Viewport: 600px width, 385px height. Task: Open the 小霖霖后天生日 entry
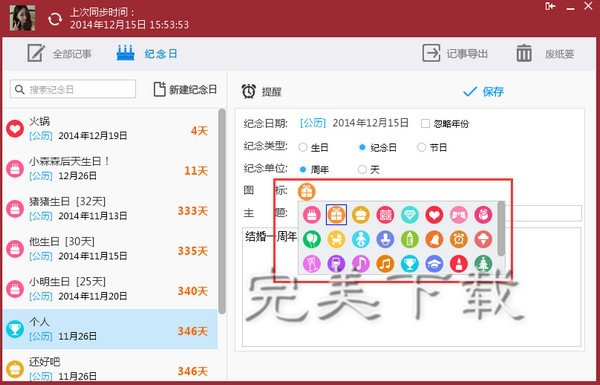pos(110,169)
